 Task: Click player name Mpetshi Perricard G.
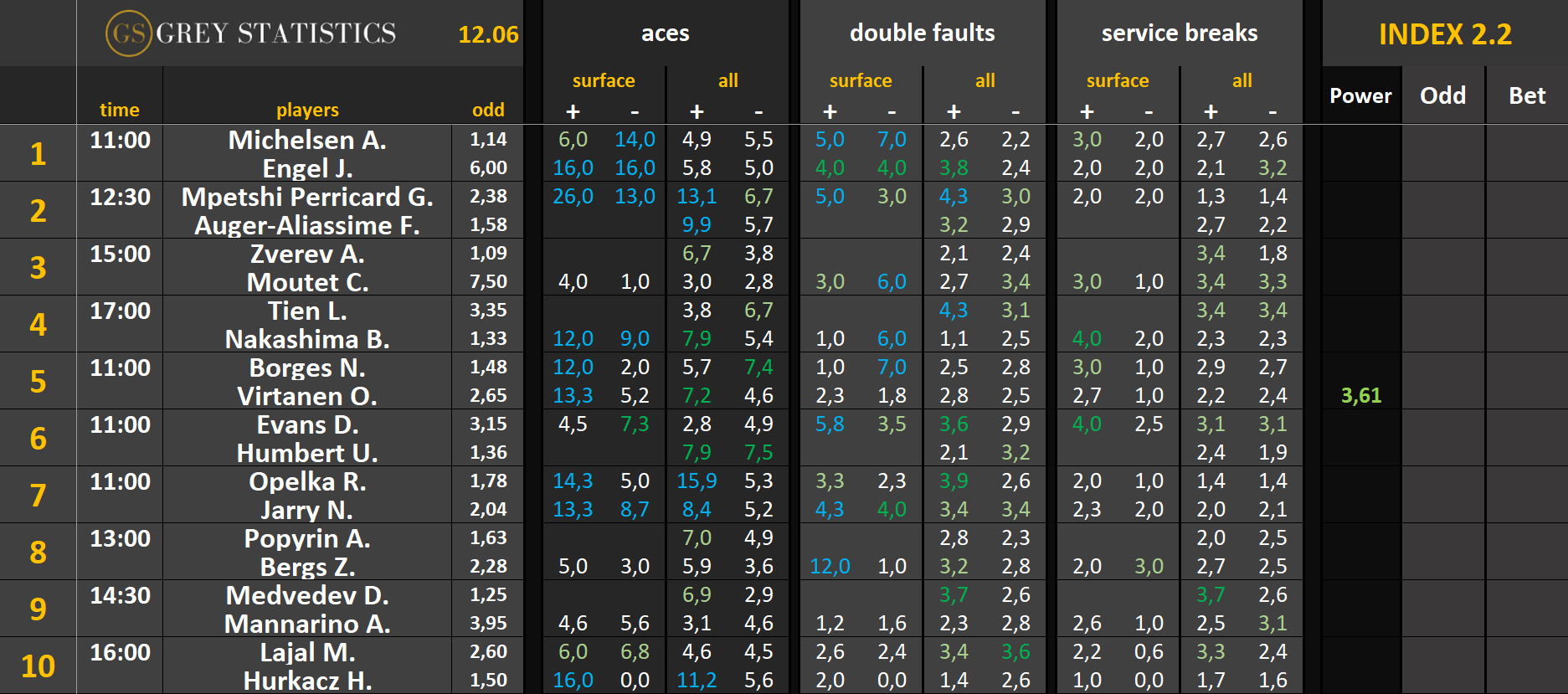pyautogui.click(x=307, y=197)
